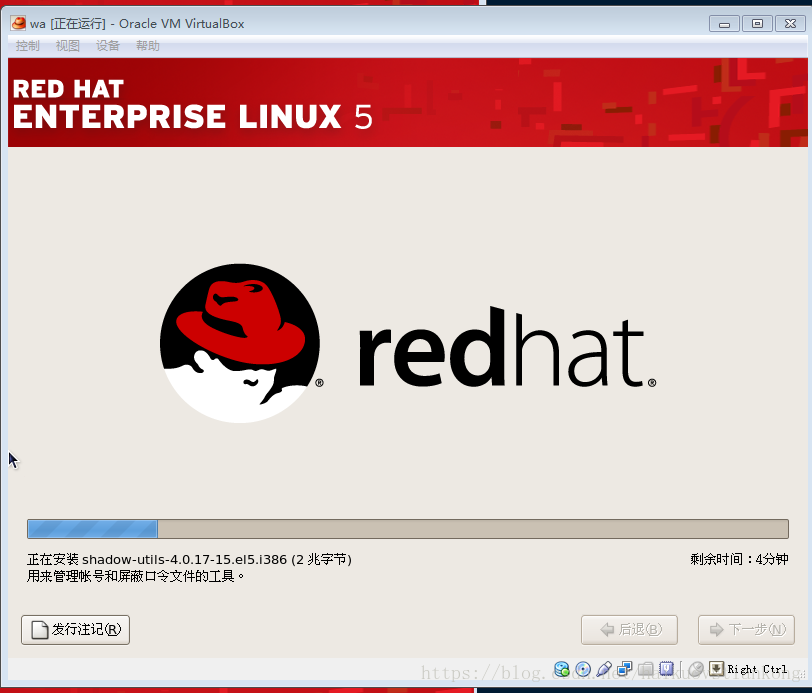Click the keyboard capture host key icon

coord(716,669)
